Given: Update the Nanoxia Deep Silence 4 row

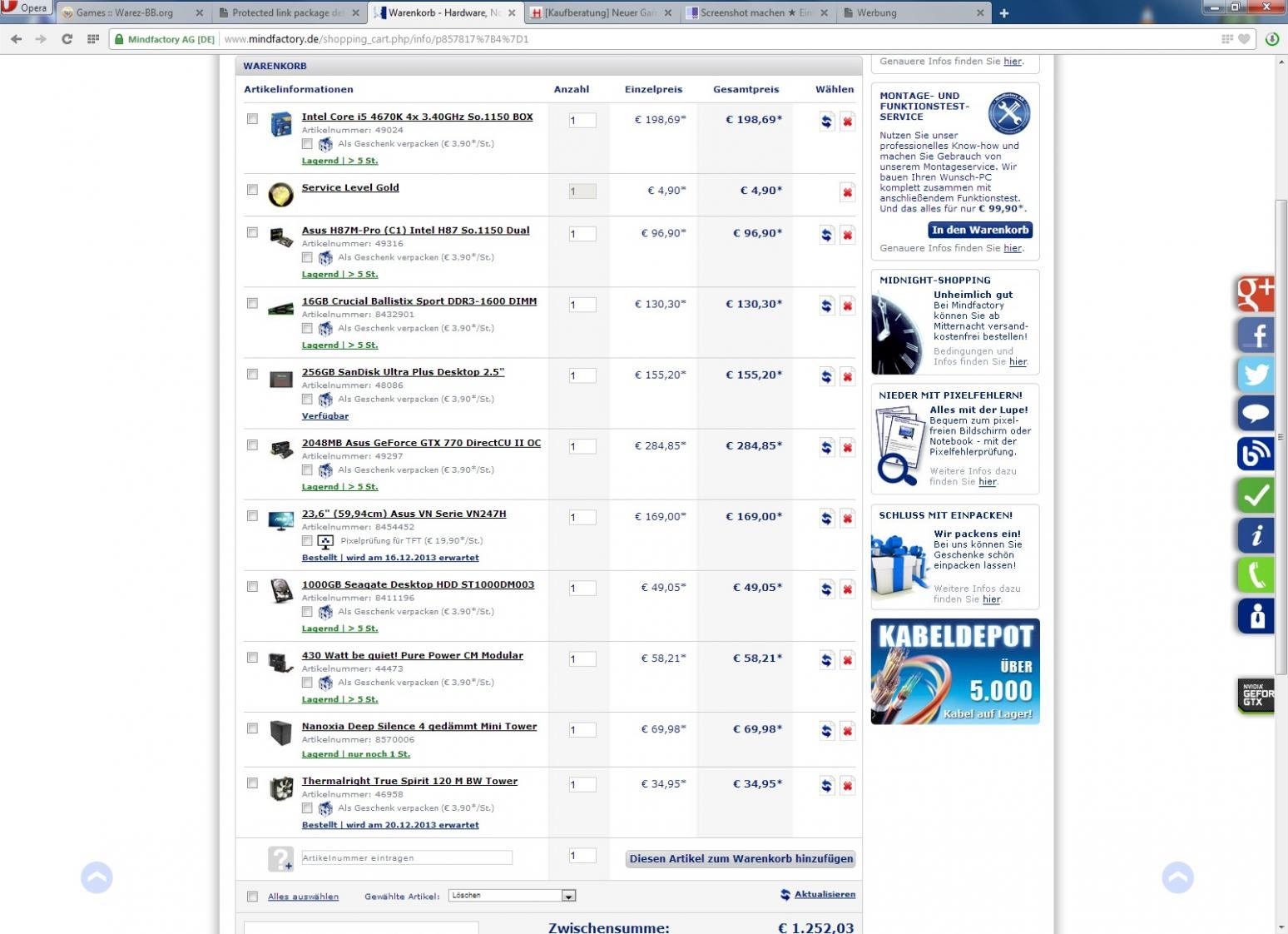Looking at the screenshot, I should click(x=826, y=731).
